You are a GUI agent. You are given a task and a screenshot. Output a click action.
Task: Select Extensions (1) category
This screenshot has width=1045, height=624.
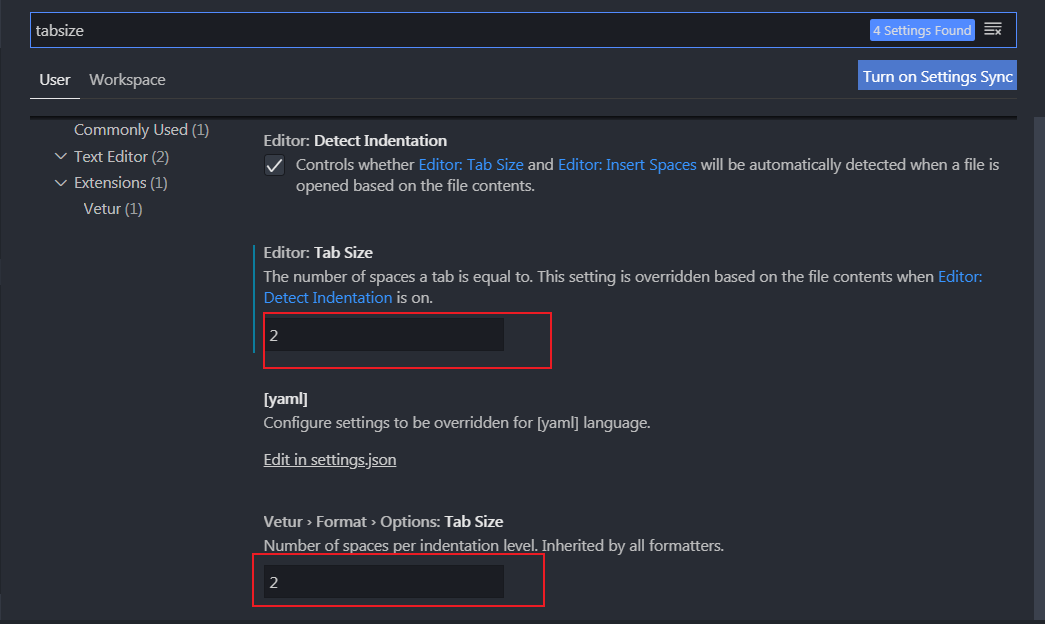(x=121, y=183)
